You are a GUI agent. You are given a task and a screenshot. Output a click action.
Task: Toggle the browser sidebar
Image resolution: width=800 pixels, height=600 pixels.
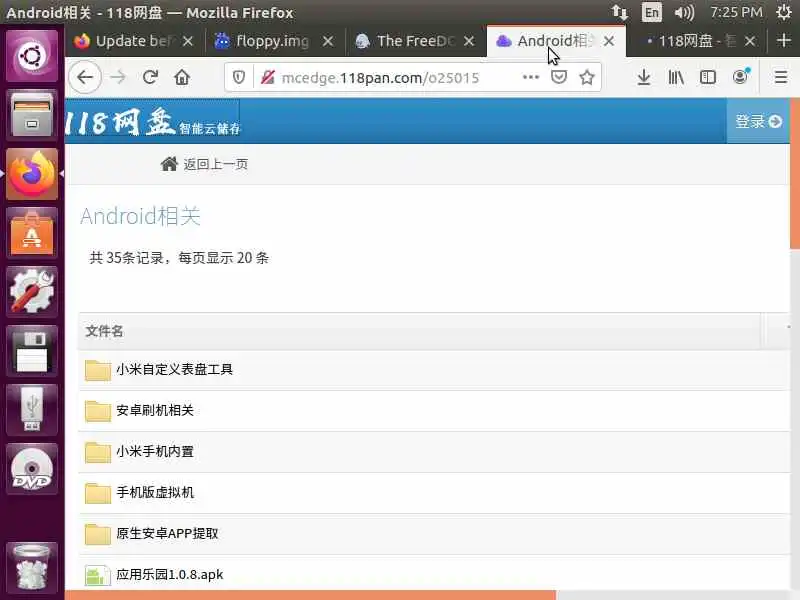(708, 78)
